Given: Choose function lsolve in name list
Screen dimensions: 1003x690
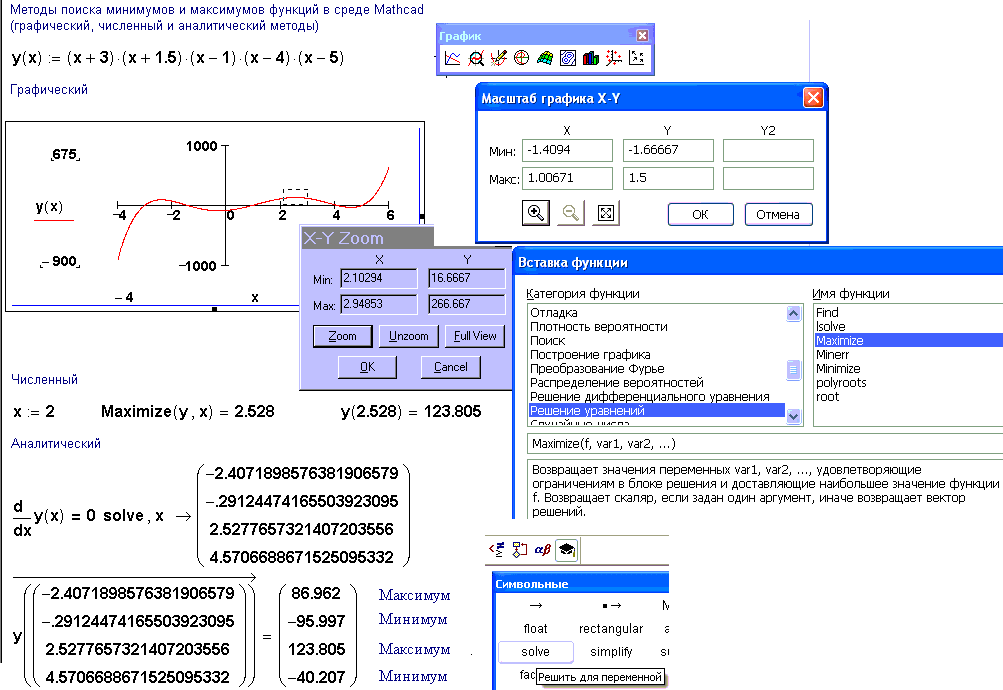Looking at the screenshot, I should tap(908, 327).
